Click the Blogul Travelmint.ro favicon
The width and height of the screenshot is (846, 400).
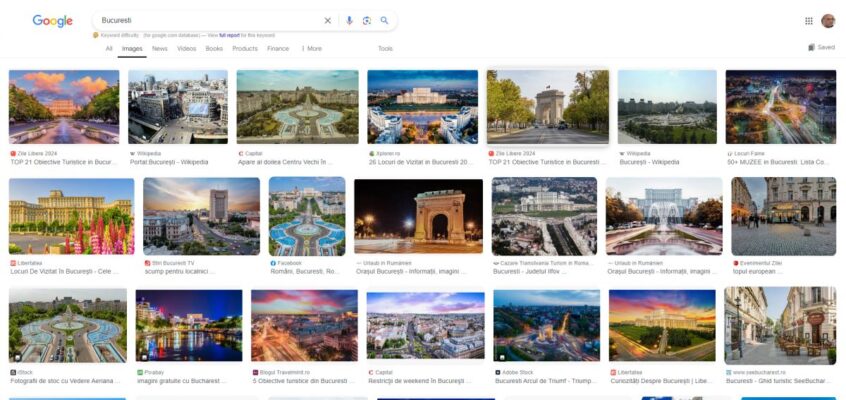[255, 372]
